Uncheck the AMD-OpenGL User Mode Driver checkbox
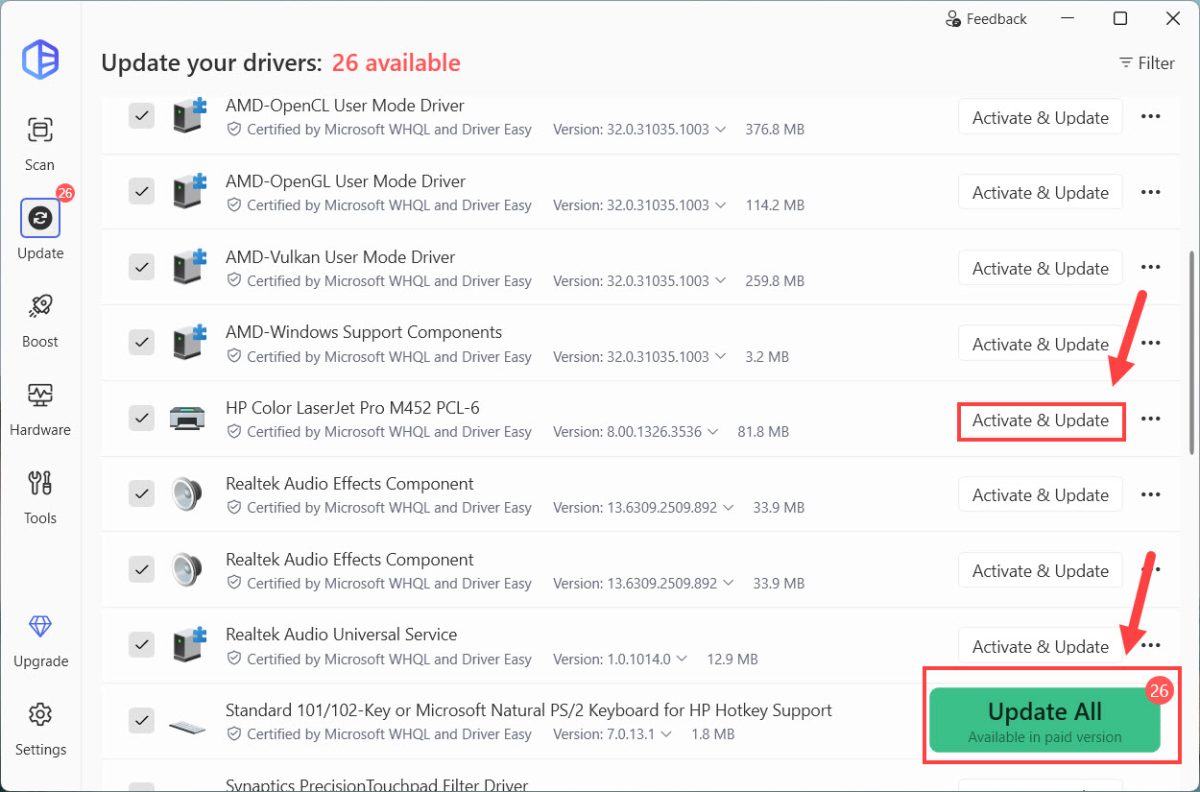 141,192
